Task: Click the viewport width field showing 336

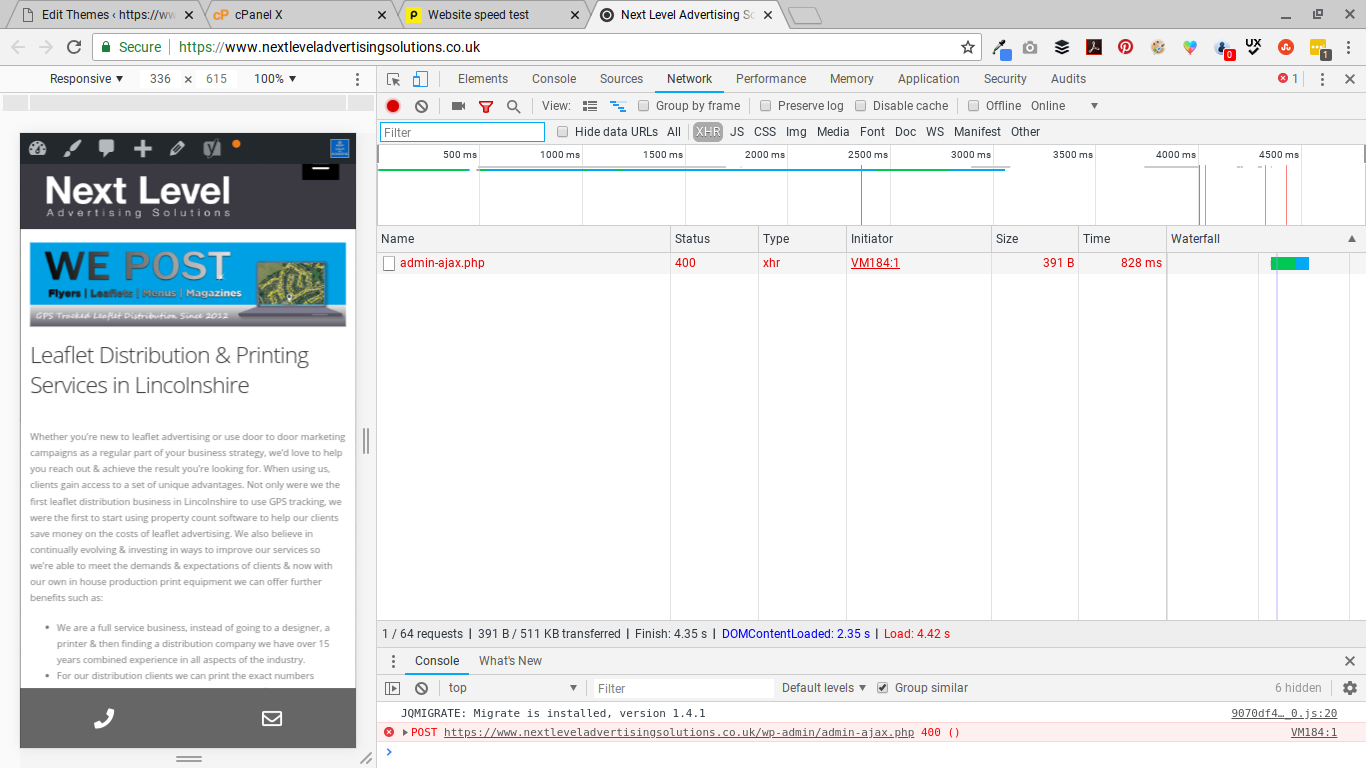Action: pos(160,79)
